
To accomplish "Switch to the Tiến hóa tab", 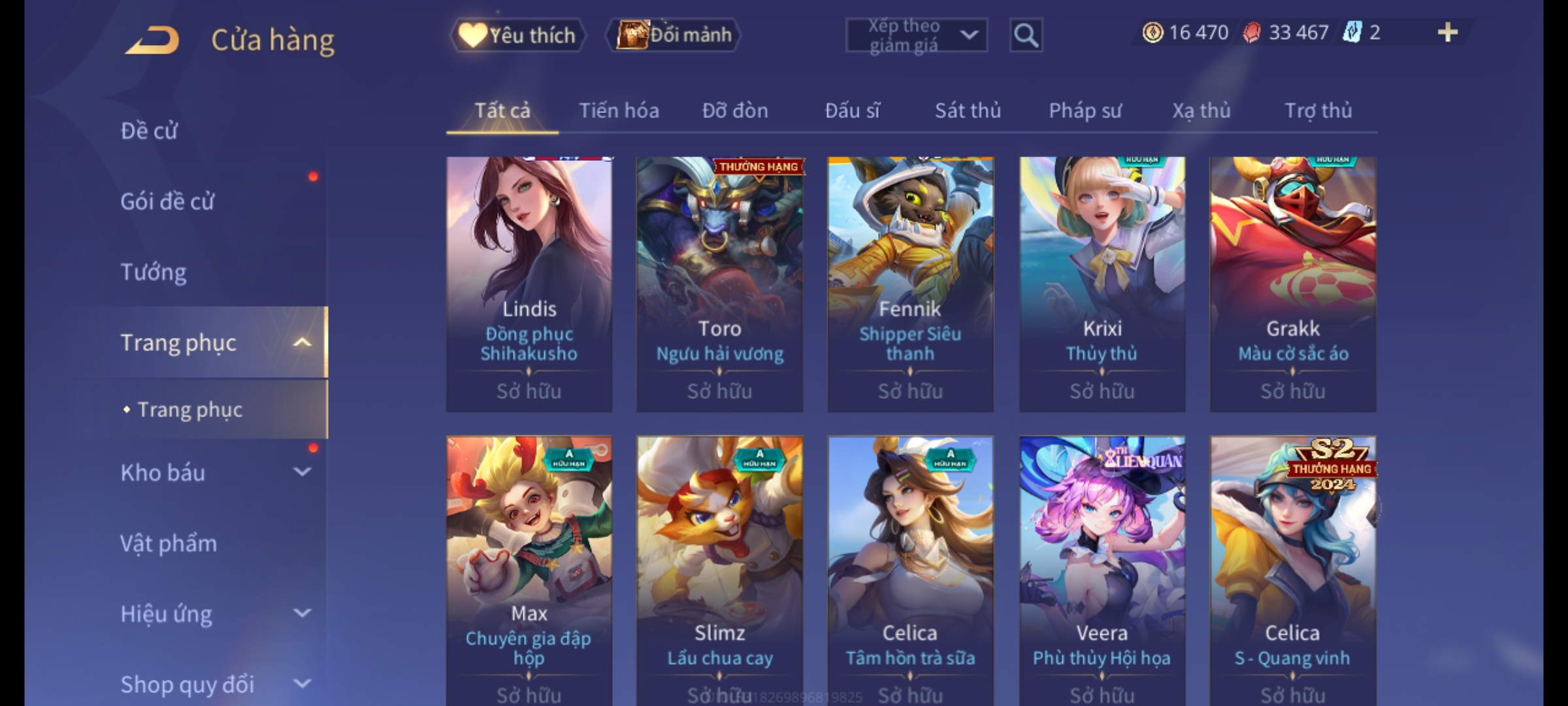I will click(x=619, y=110).
